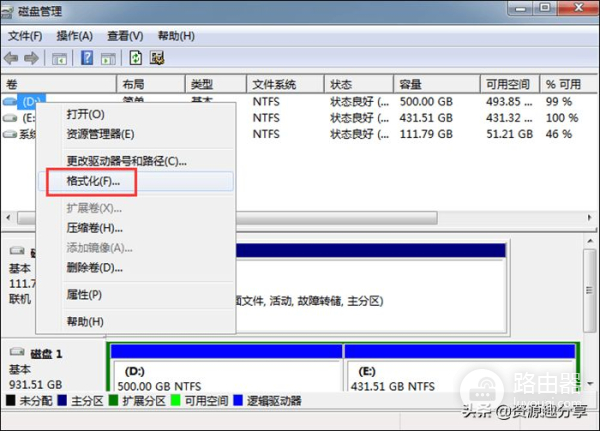Open the 操作(A) menu

point(75,36)
